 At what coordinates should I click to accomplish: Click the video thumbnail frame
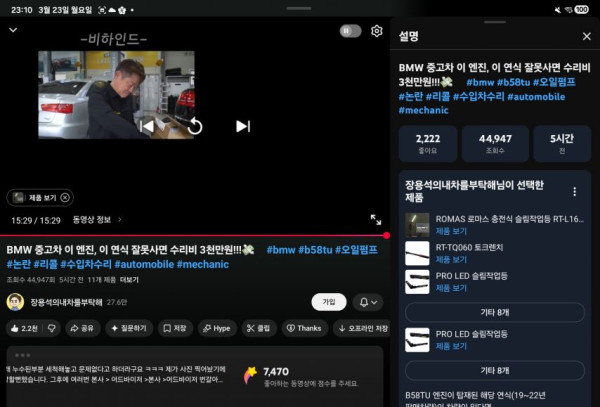coord(116,94)
